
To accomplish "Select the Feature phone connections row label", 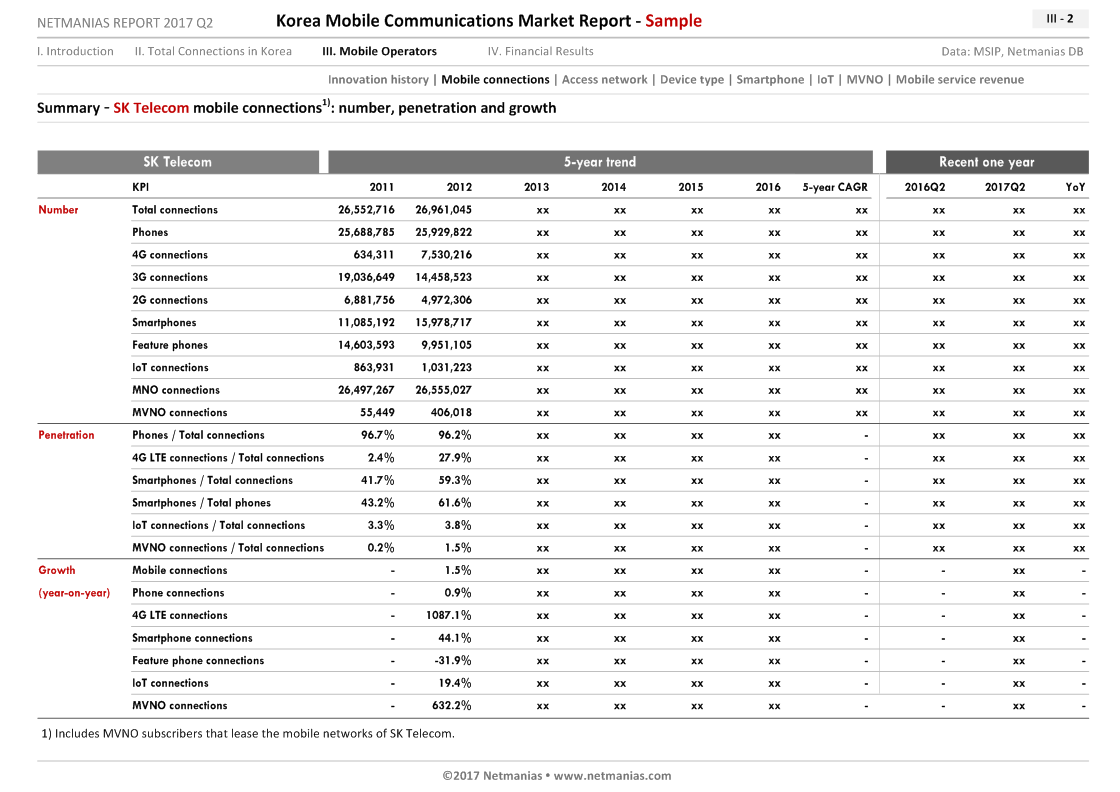I will point(198,661).
